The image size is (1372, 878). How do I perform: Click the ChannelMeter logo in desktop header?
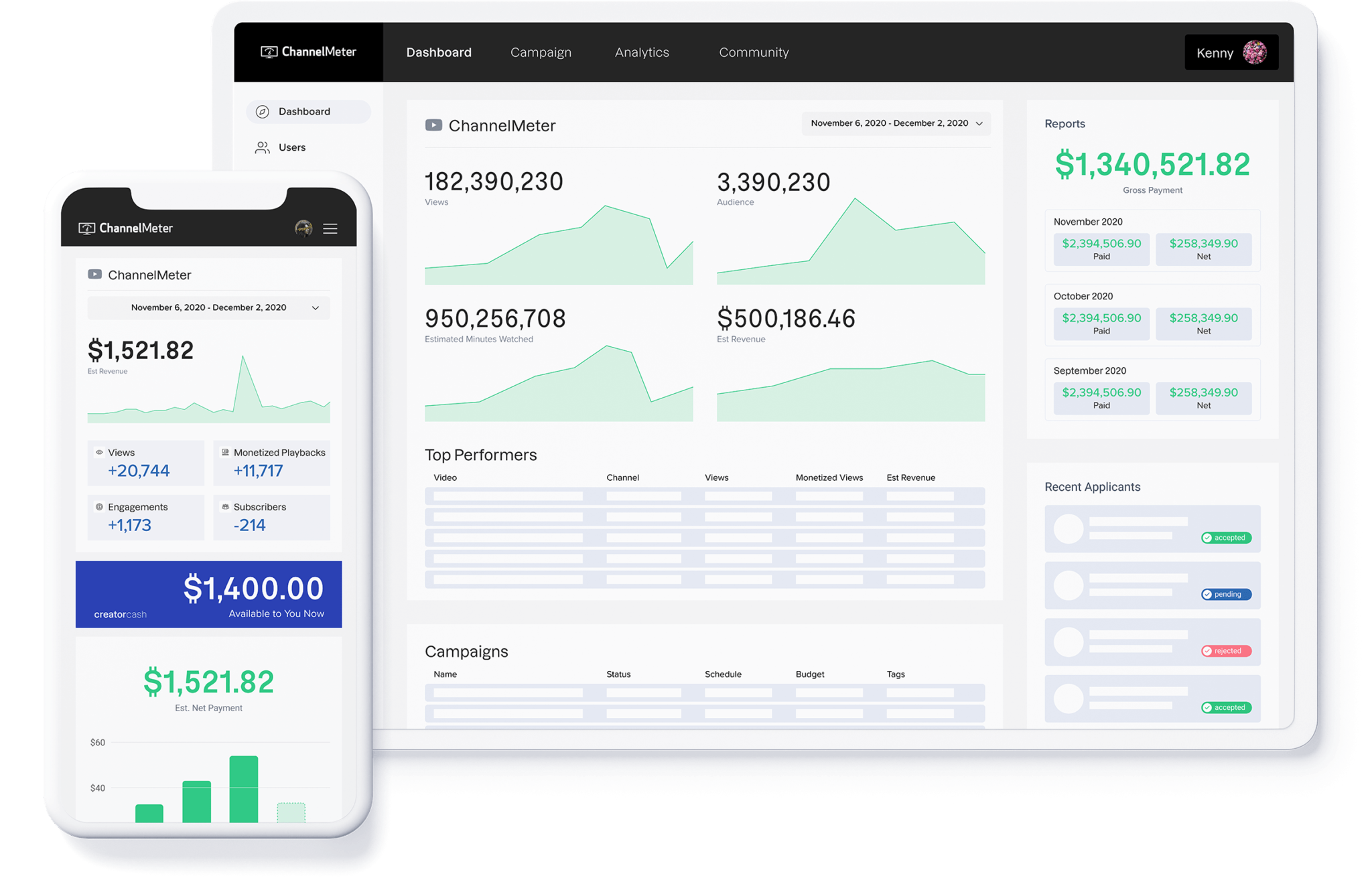(x=308, y=52)
